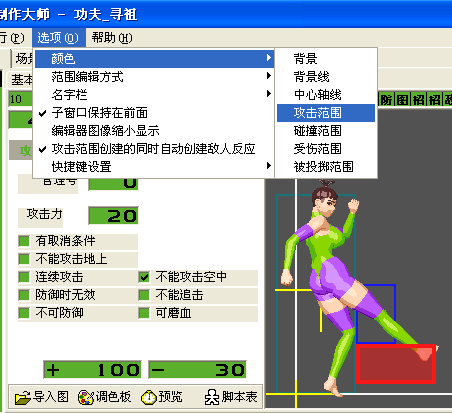Click the 脚本表 button label

click(x=239, y=397)
